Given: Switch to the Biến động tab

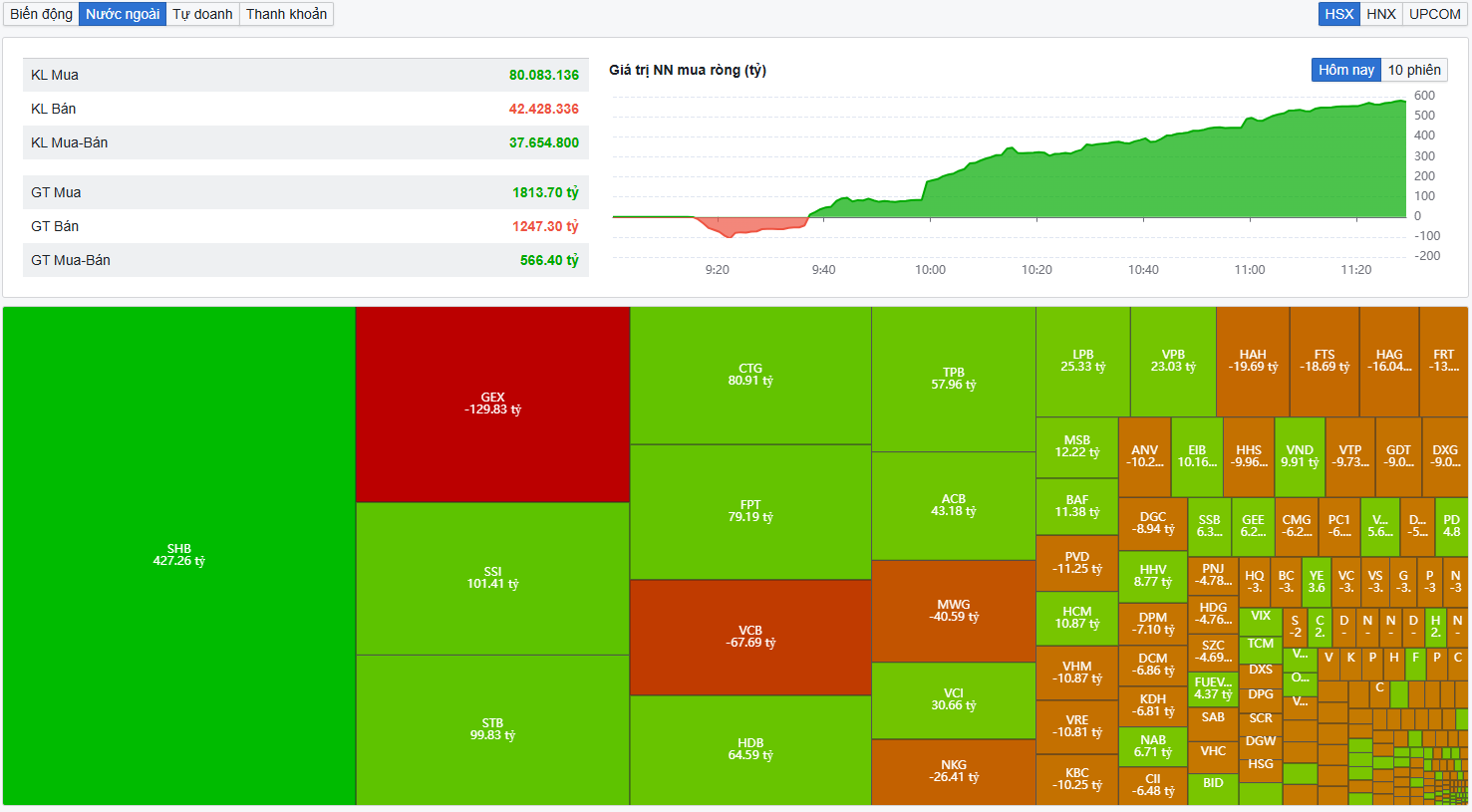Looking at the screenshot, I should (x=41, y=14).
